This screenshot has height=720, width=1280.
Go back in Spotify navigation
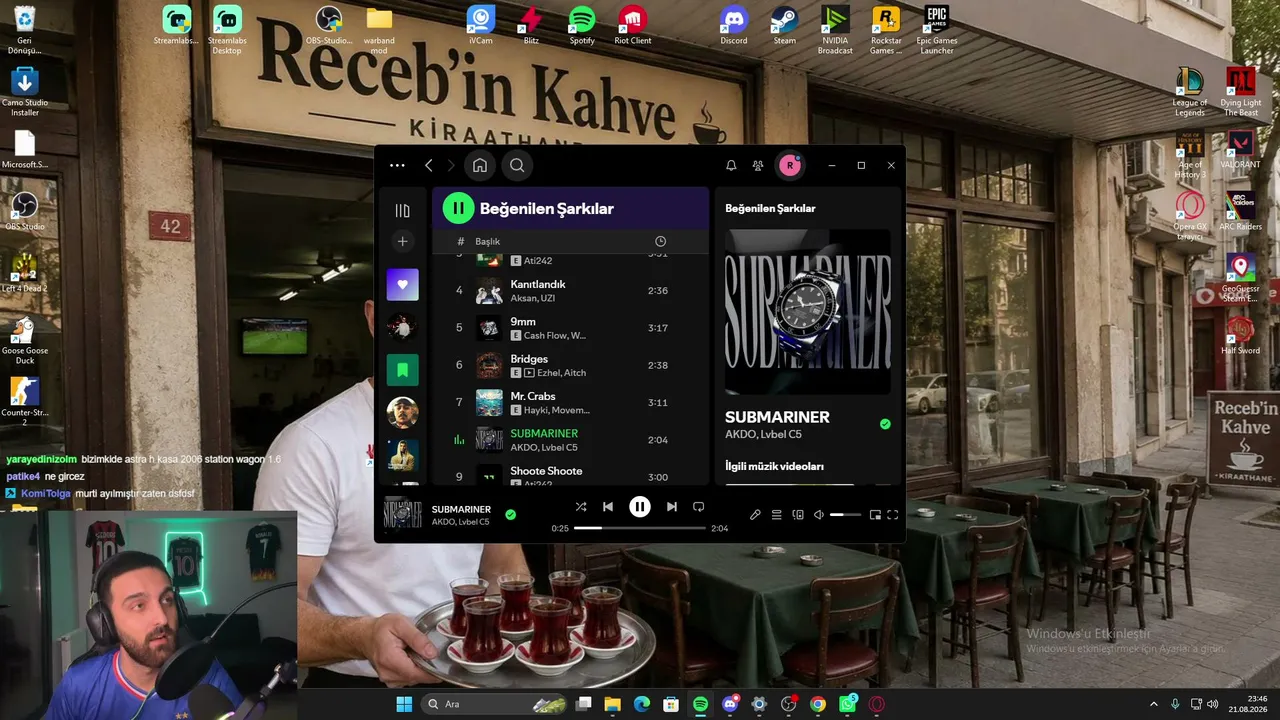(x=428, y=166)
